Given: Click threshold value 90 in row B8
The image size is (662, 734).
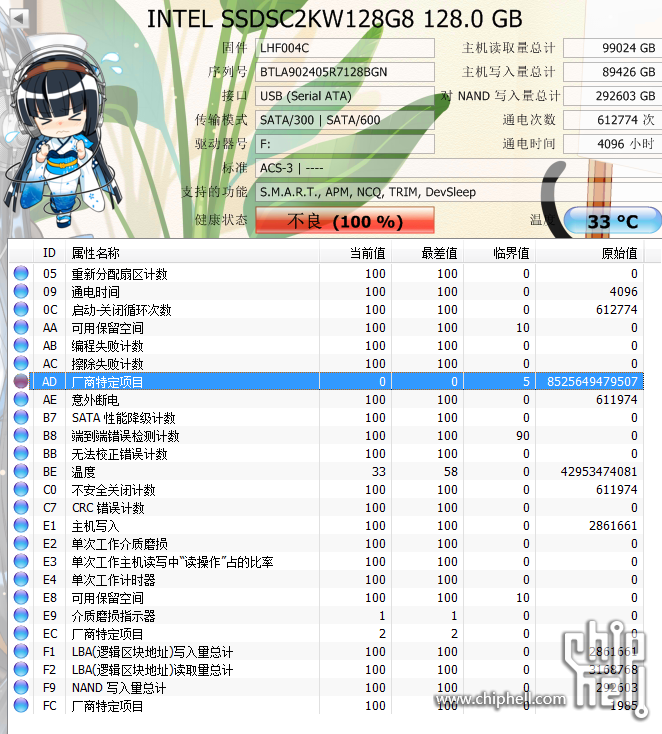Looking at the screenshot, I should pos(522,436).
